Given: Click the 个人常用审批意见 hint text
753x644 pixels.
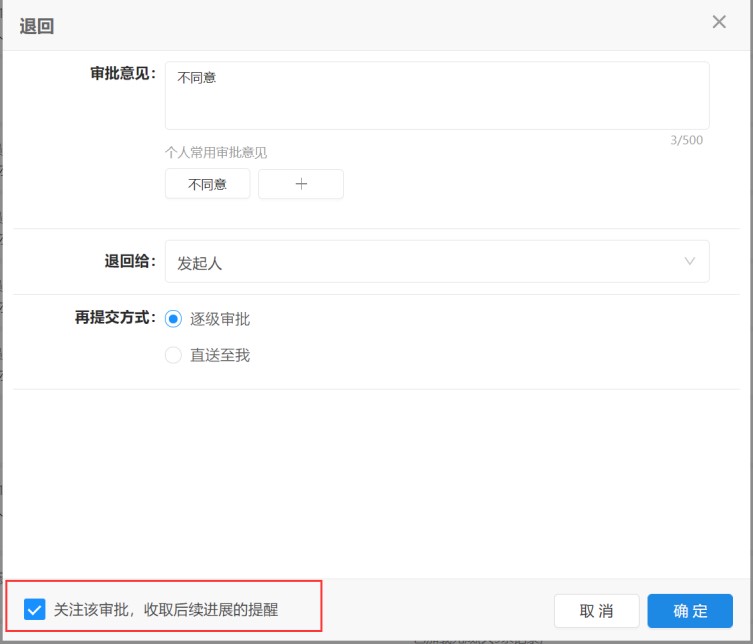Looking at the screenshot, I should 216,153.
